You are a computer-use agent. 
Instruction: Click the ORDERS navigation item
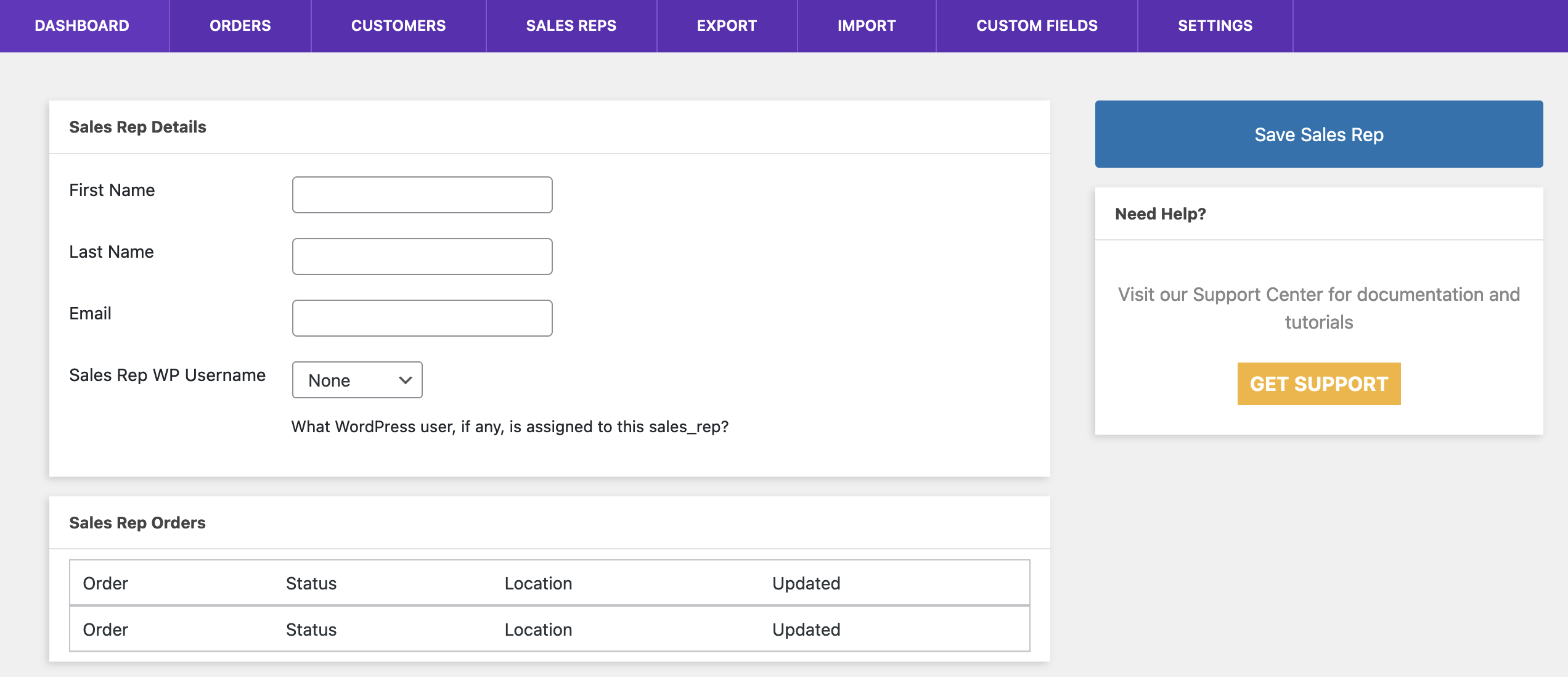[239, 26]
